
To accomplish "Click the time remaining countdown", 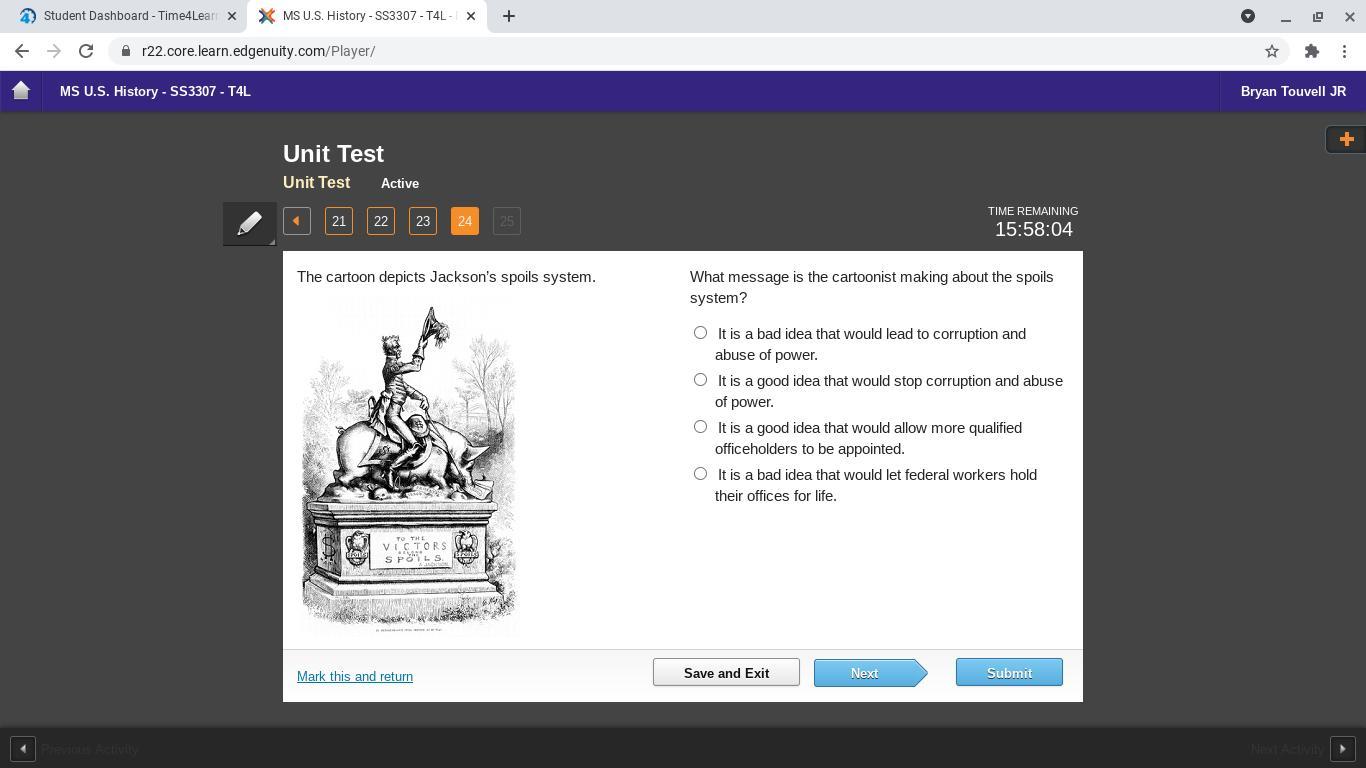I will (1033, 229).
